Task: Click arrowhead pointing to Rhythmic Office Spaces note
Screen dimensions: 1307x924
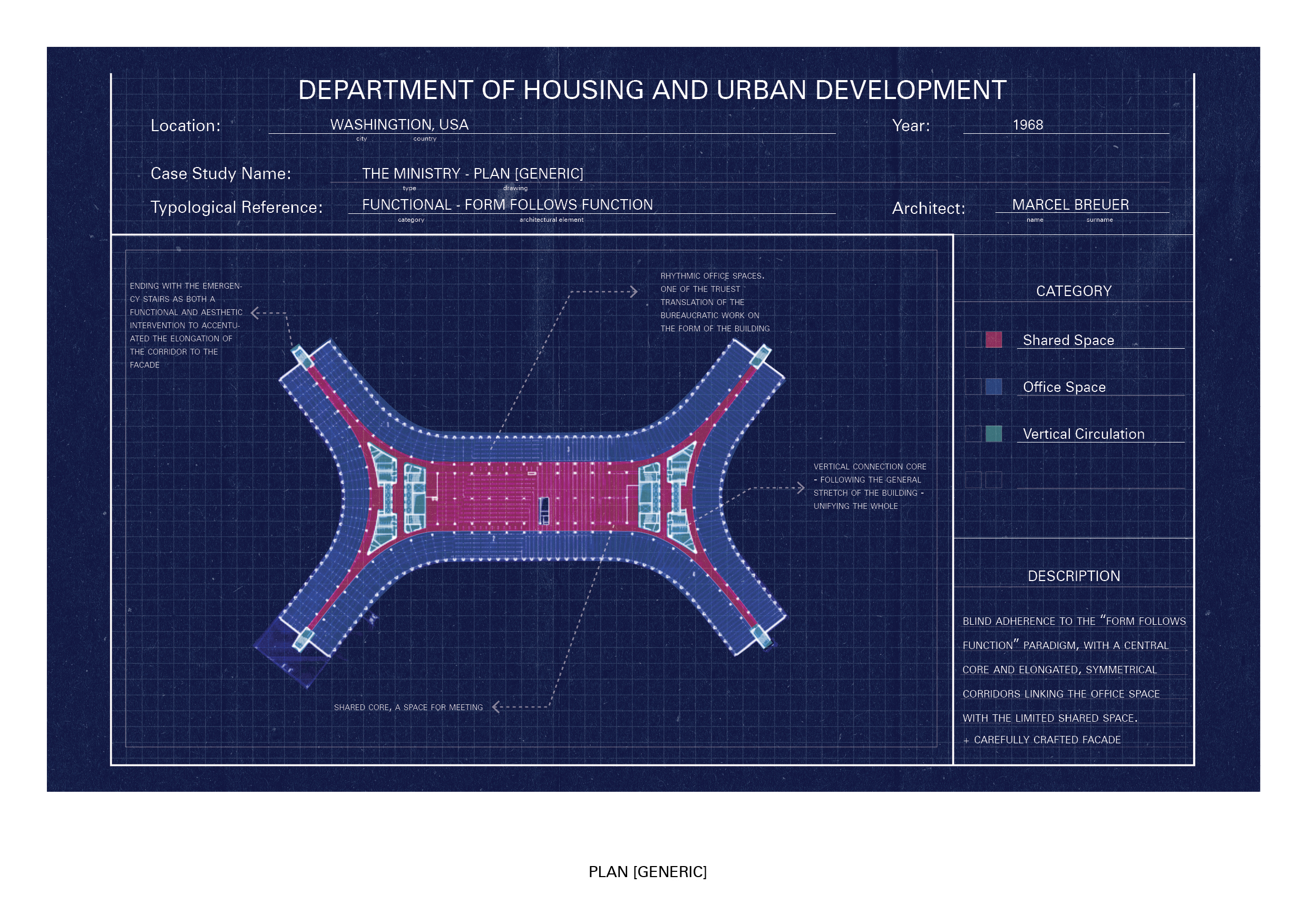Action: click(634, 292)
